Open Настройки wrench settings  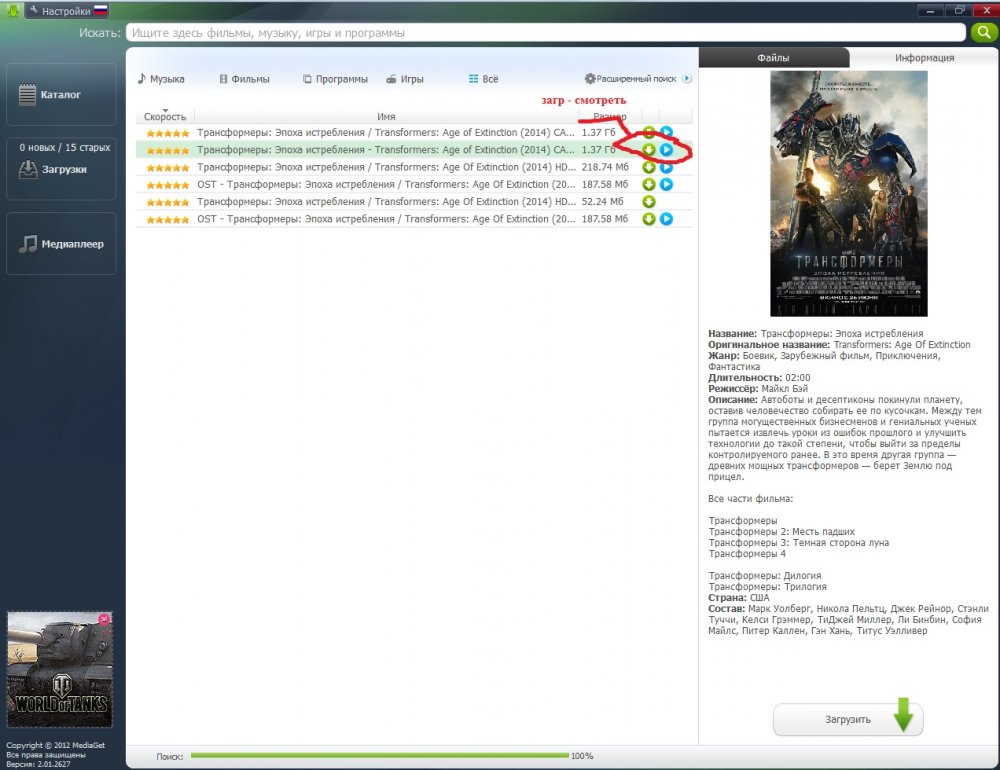pyautogui.click(x=59, y=11)
